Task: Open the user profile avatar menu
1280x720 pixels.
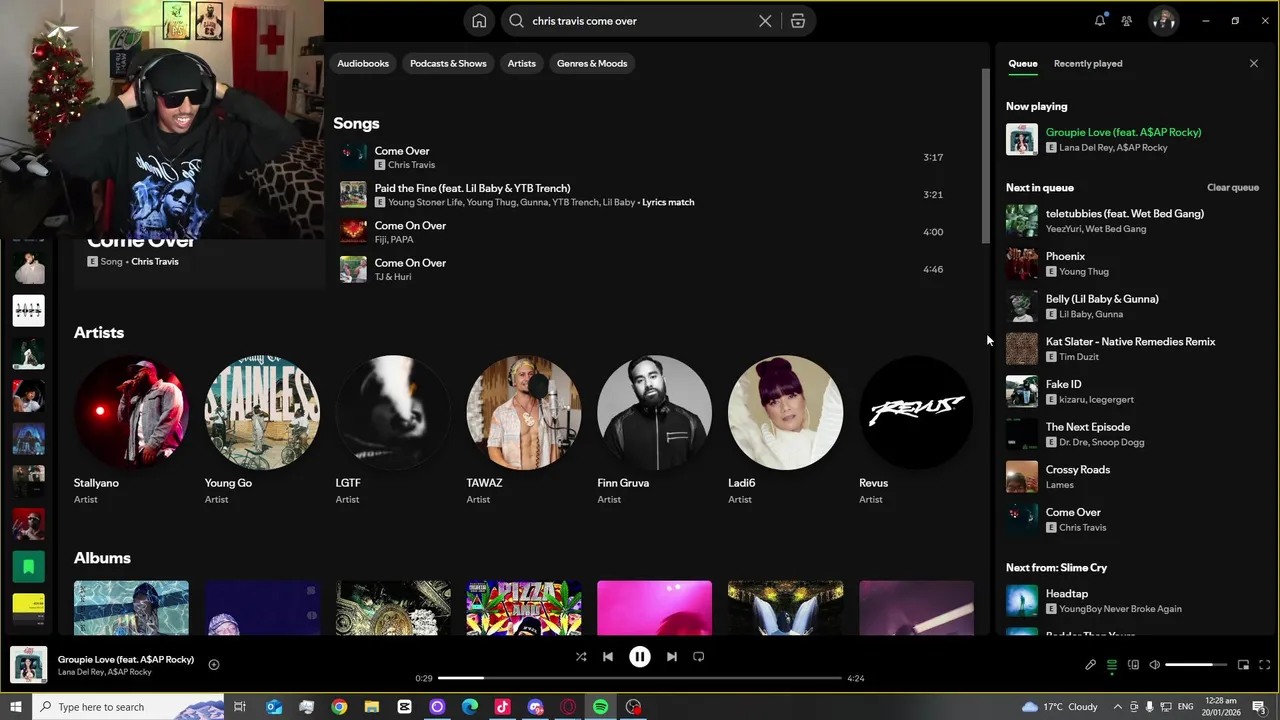Action: [x=1163, y=20]
